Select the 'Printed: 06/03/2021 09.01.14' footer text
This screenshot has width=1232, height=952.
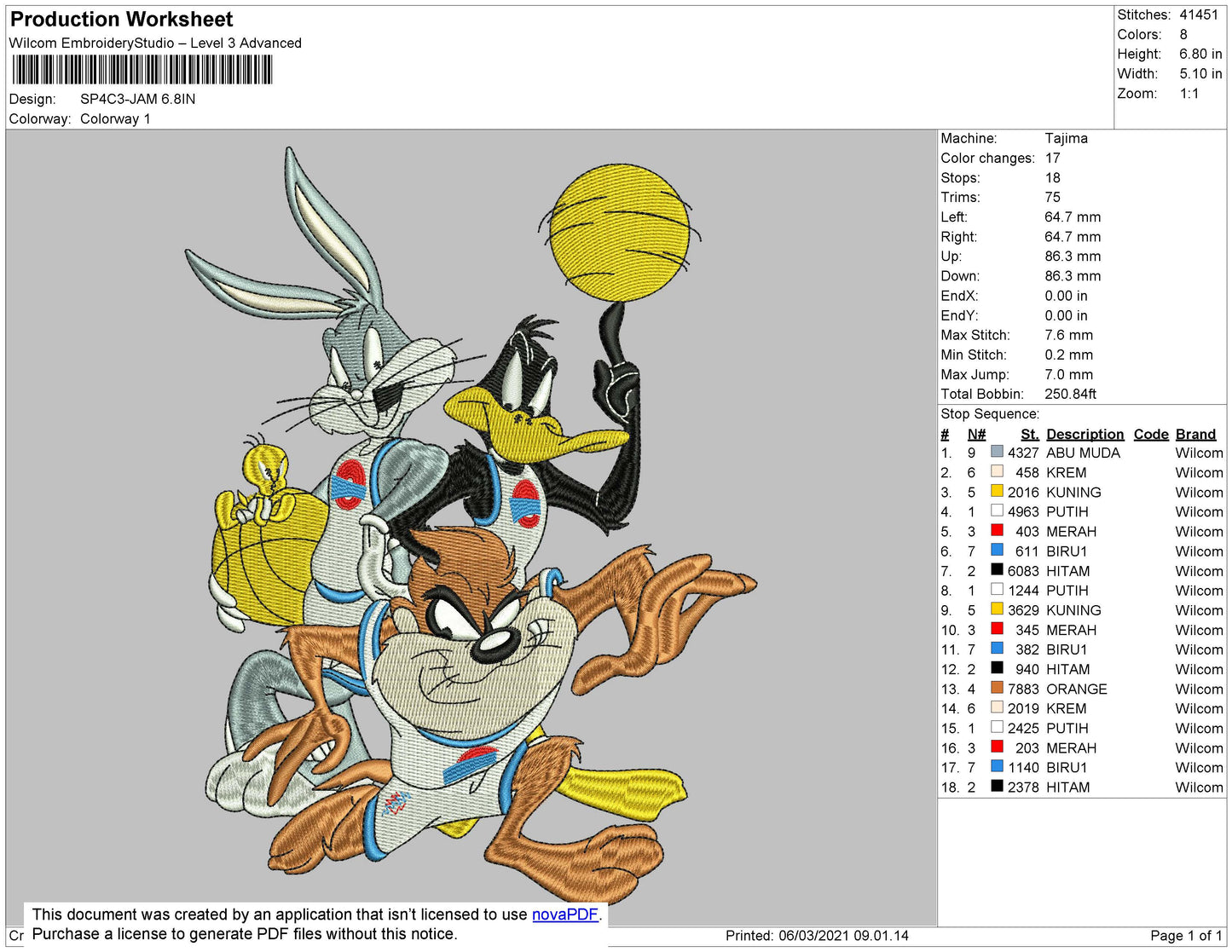pyautogui.click(x=817, y=936)
